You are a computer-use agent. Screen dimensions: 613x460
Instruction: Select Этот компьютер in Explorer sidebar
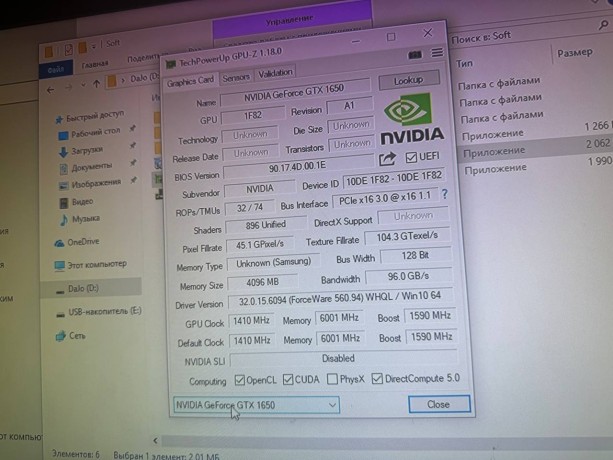pyautogui.click(x=90, y=265)
